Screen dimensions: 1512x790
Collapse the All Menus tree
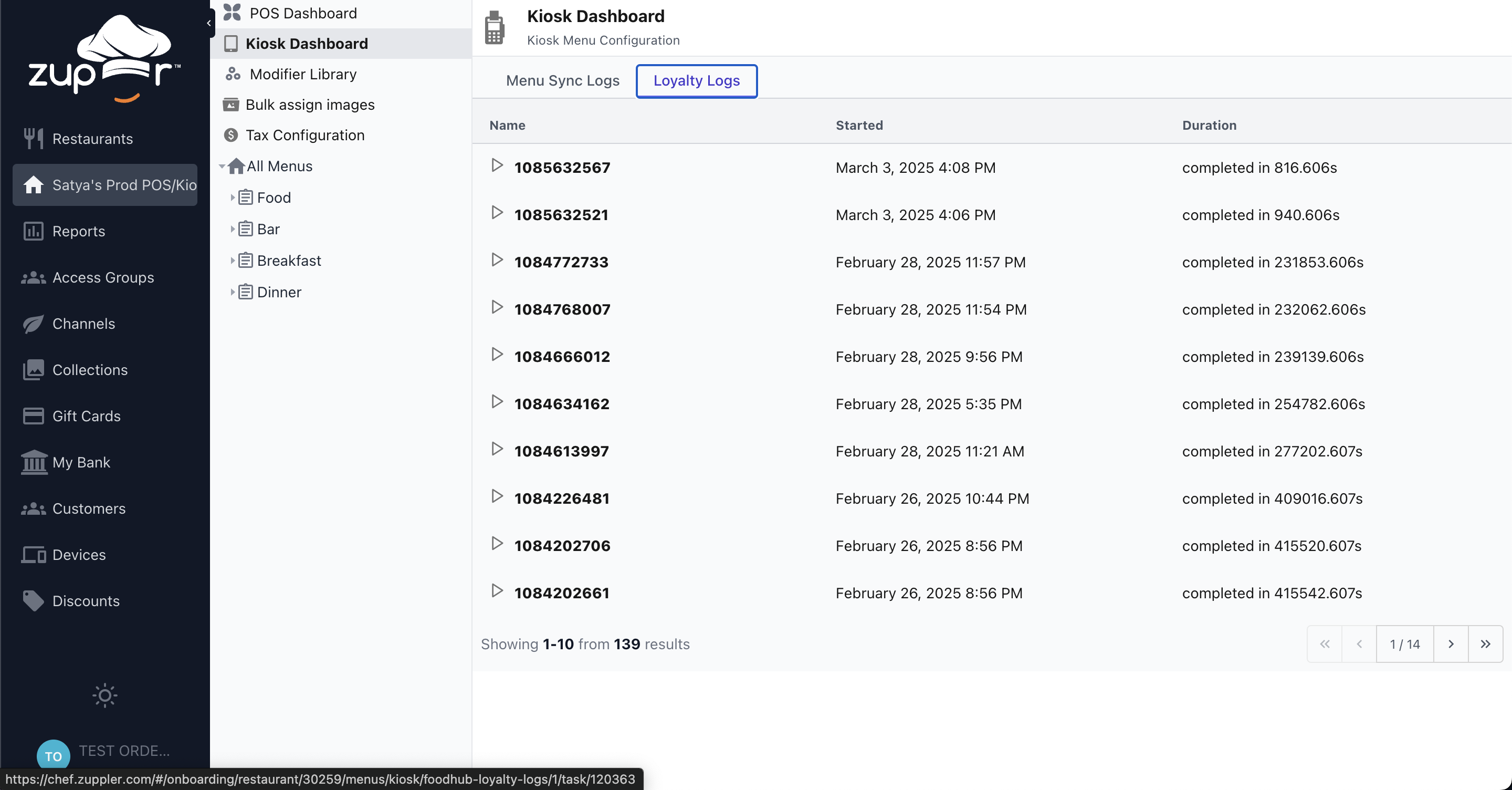(x=222, y=166)
